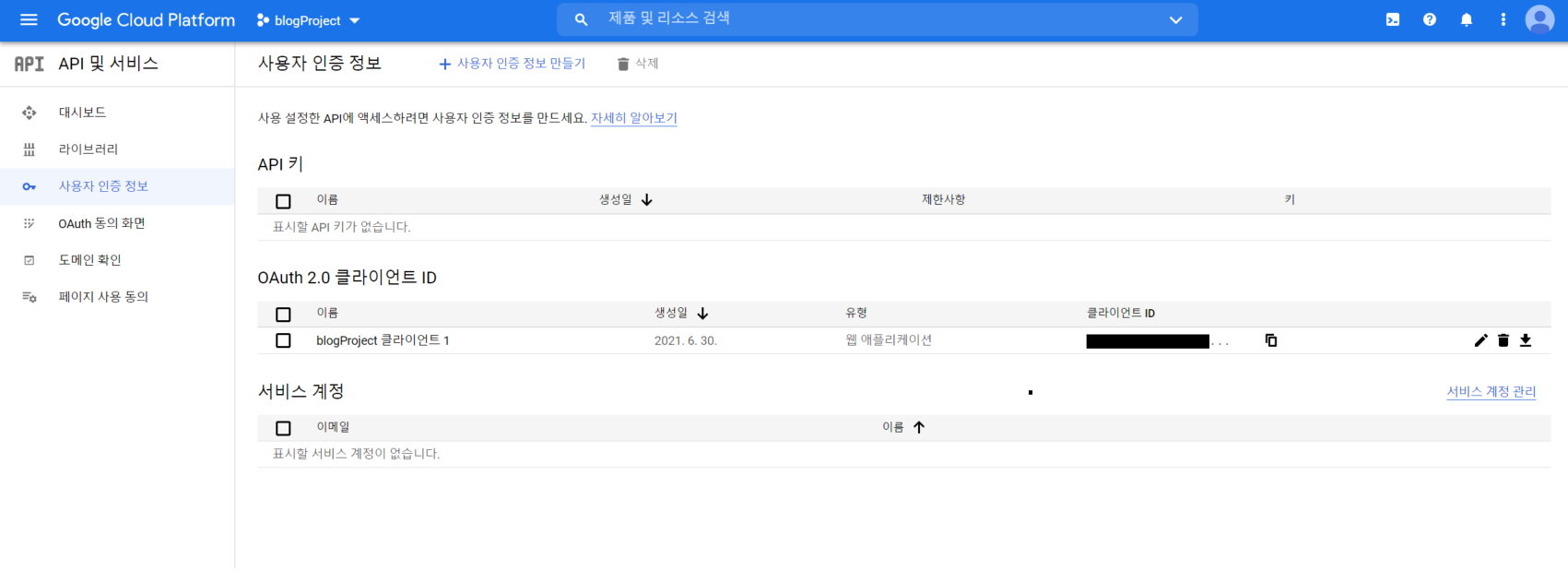This screenshot has width=1568, height=583.
Task: Click the 웹 애플리케이션 type cell
Action: [889, 340]
